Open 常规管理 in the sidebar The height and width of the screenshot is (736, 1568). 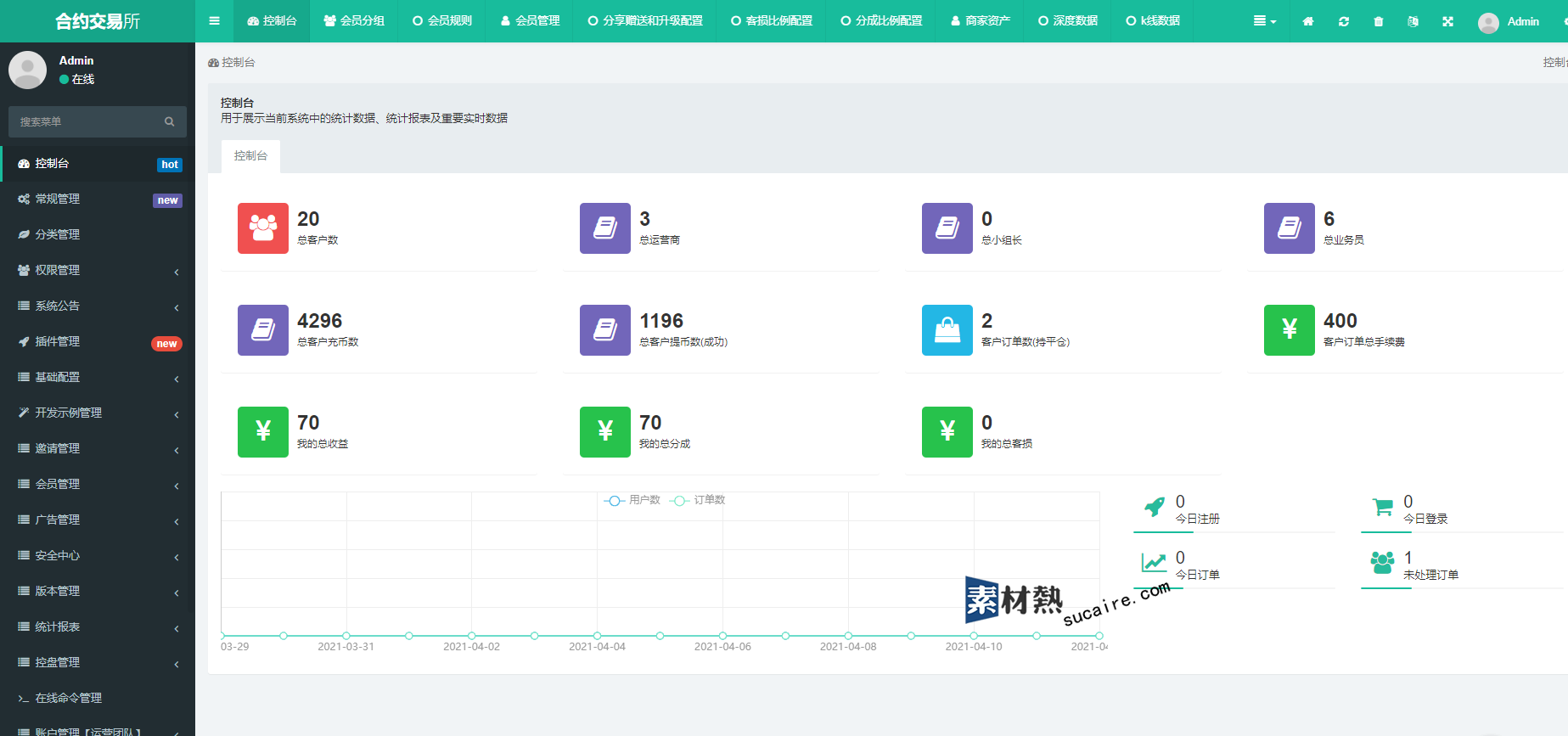tap(98, 199)
